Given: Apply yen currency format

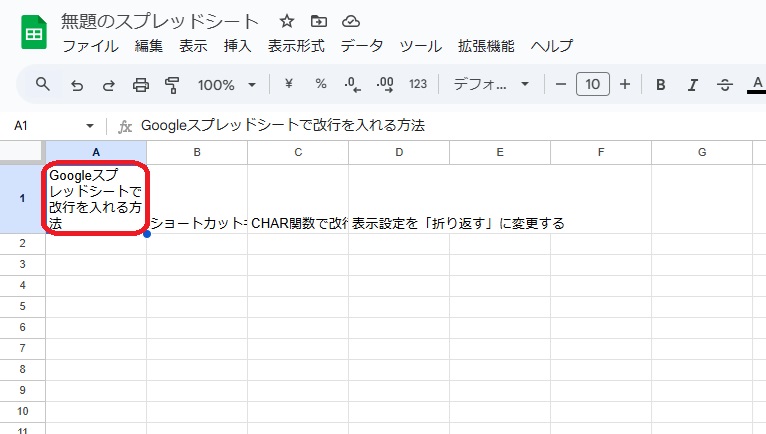Looking at the screenshot, I should (x=289, y=84).
